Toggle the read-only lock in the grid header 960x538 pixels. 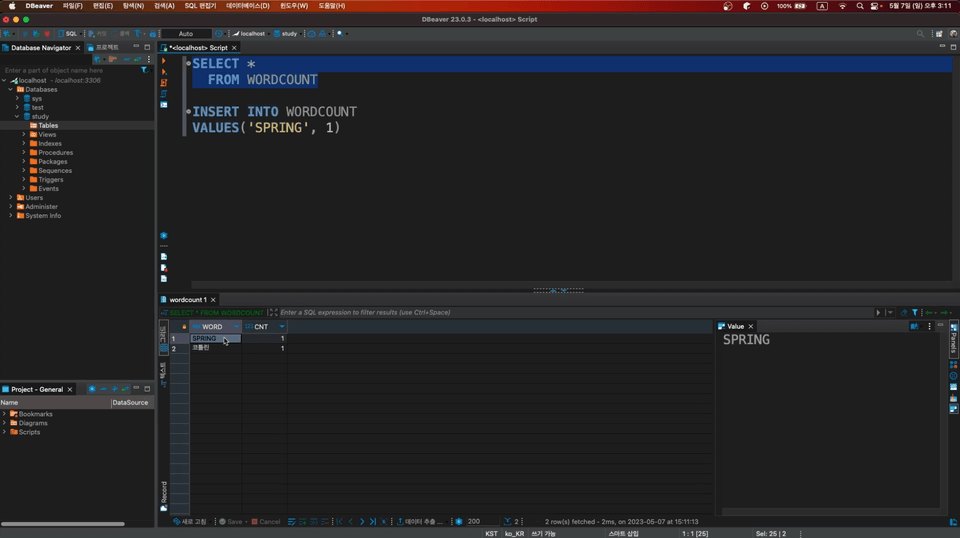184,327
